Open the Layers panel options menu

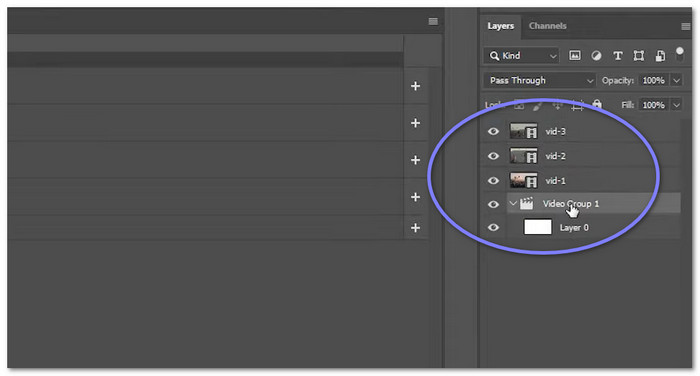[x=686, y=26]
